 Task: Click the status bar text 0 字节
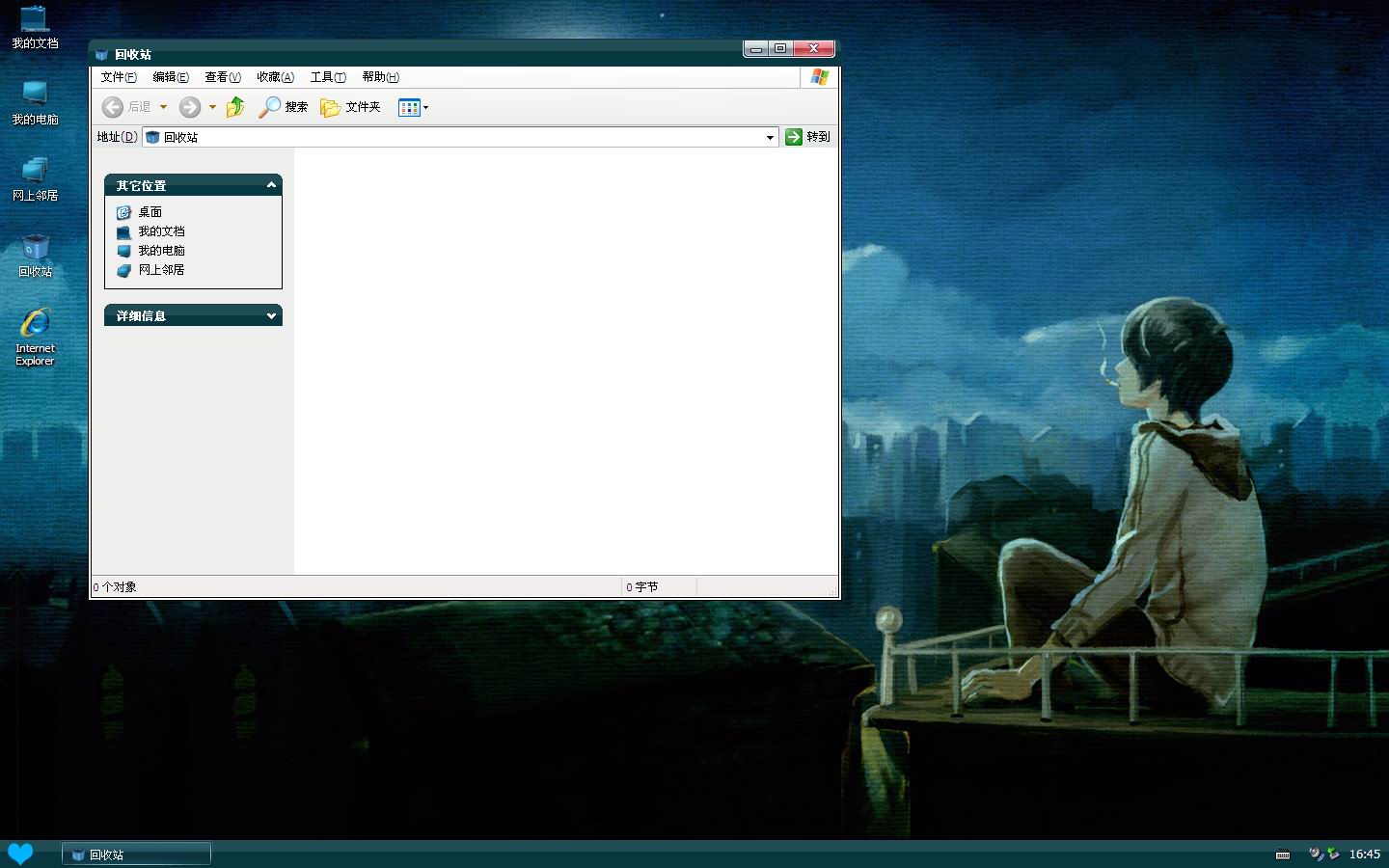[641, 586]
